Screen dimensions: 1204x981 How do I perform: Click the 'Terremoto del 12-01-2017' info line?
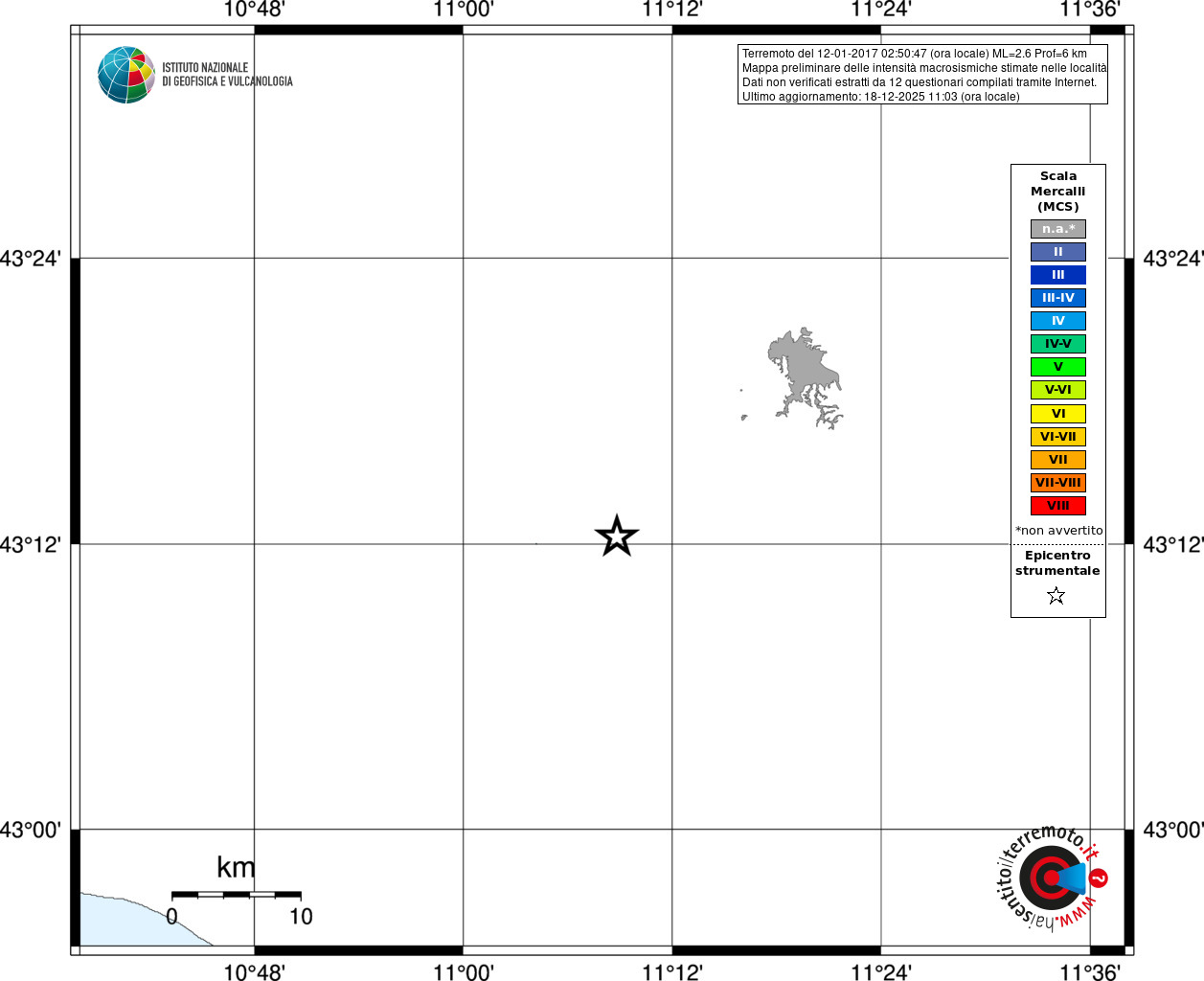915,54
